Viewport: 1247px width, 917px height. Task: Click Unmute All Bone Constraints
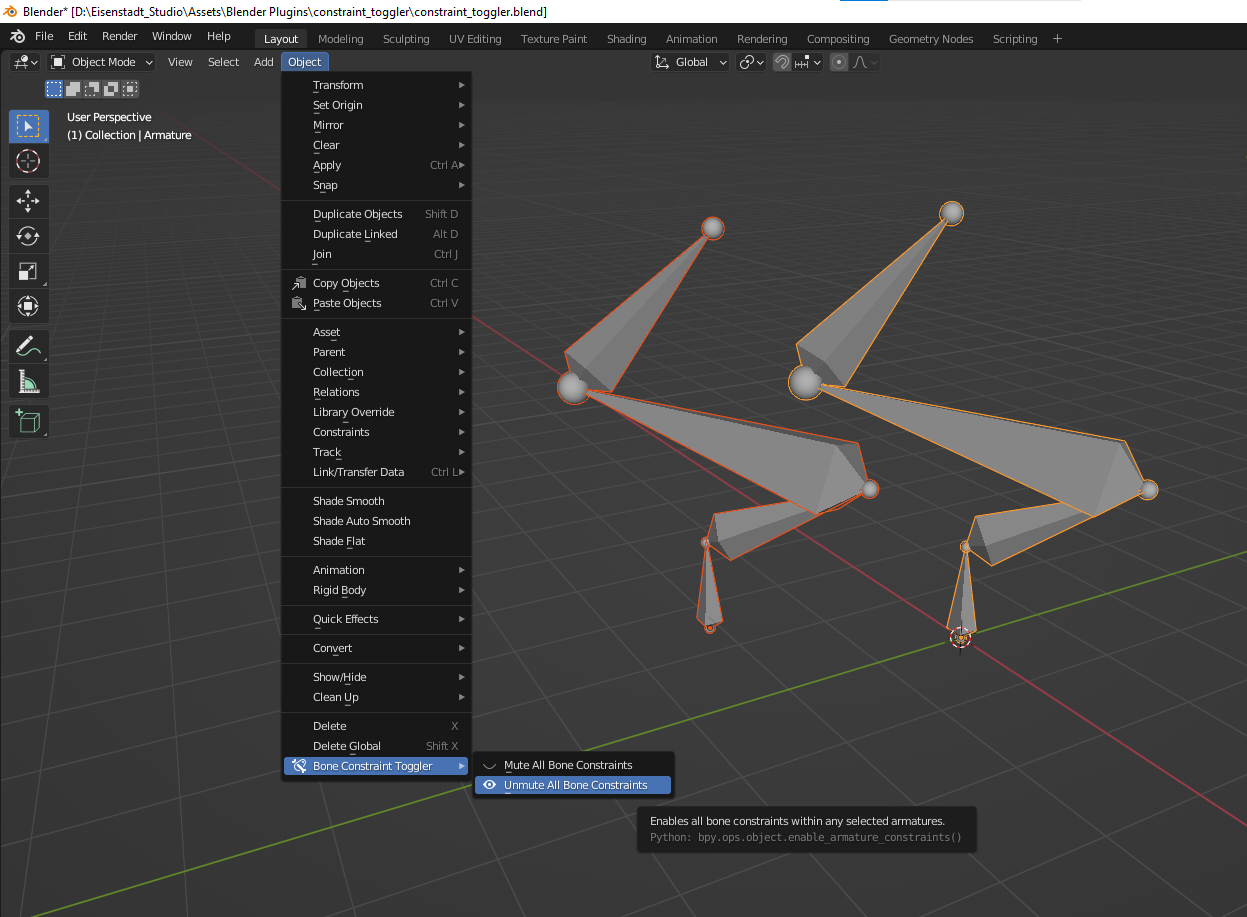click(572, 785)
